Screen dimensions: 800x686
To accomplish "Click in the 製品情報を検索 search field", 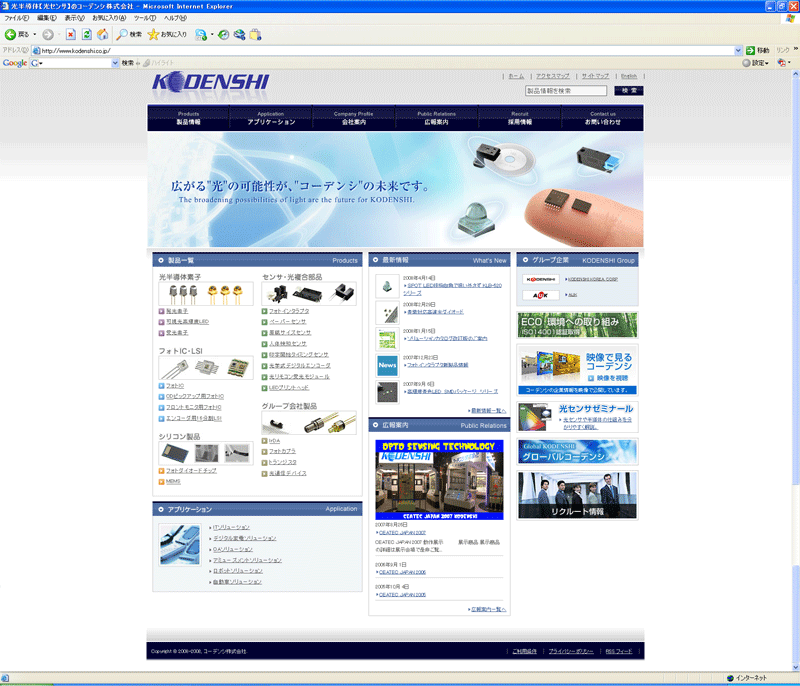I will pyautogui.click(x=566, y=91).
